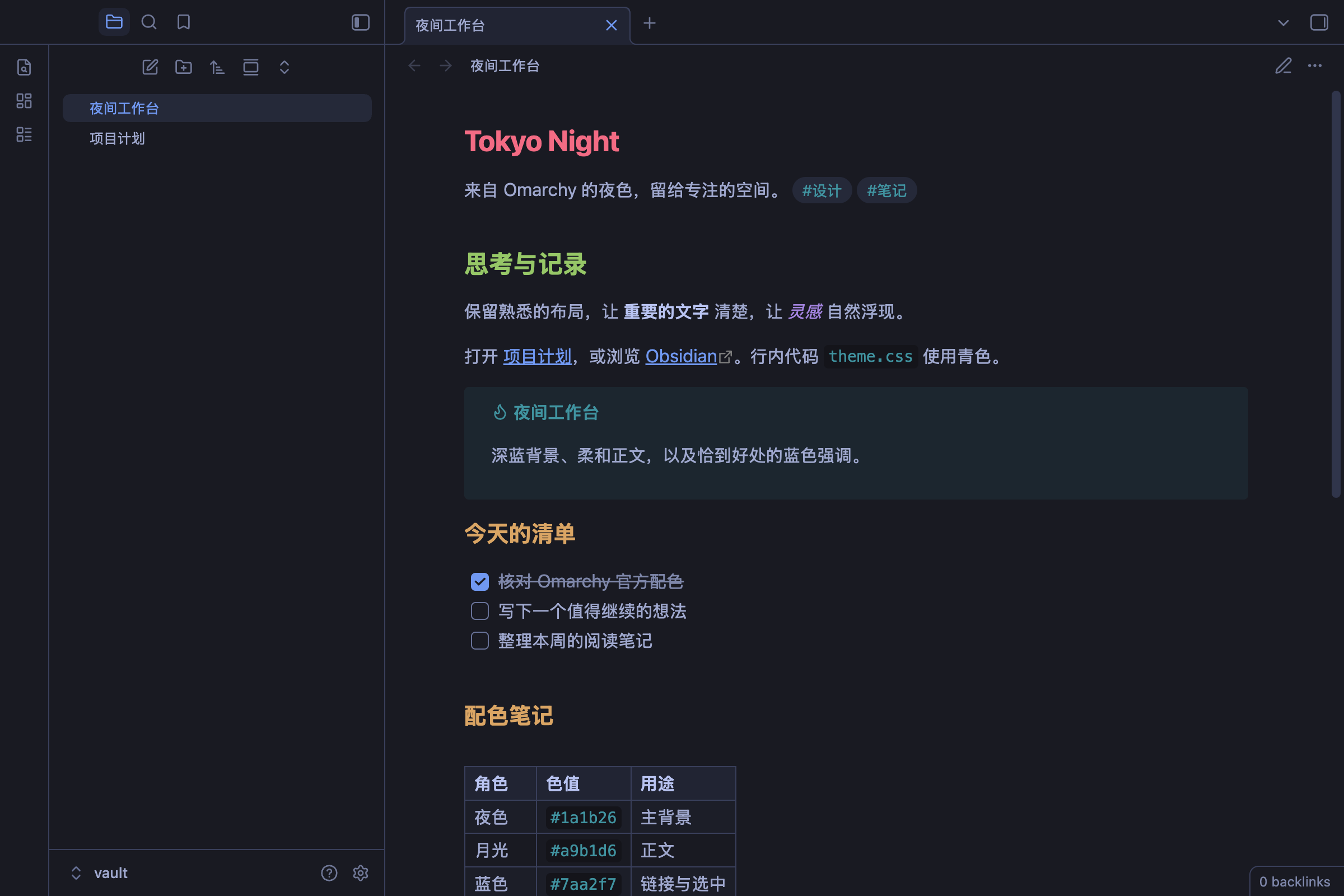This screenshot has height=896, width=1344.
Task: Click the #a9b1d6 color value cell
Action: [584, 850]
